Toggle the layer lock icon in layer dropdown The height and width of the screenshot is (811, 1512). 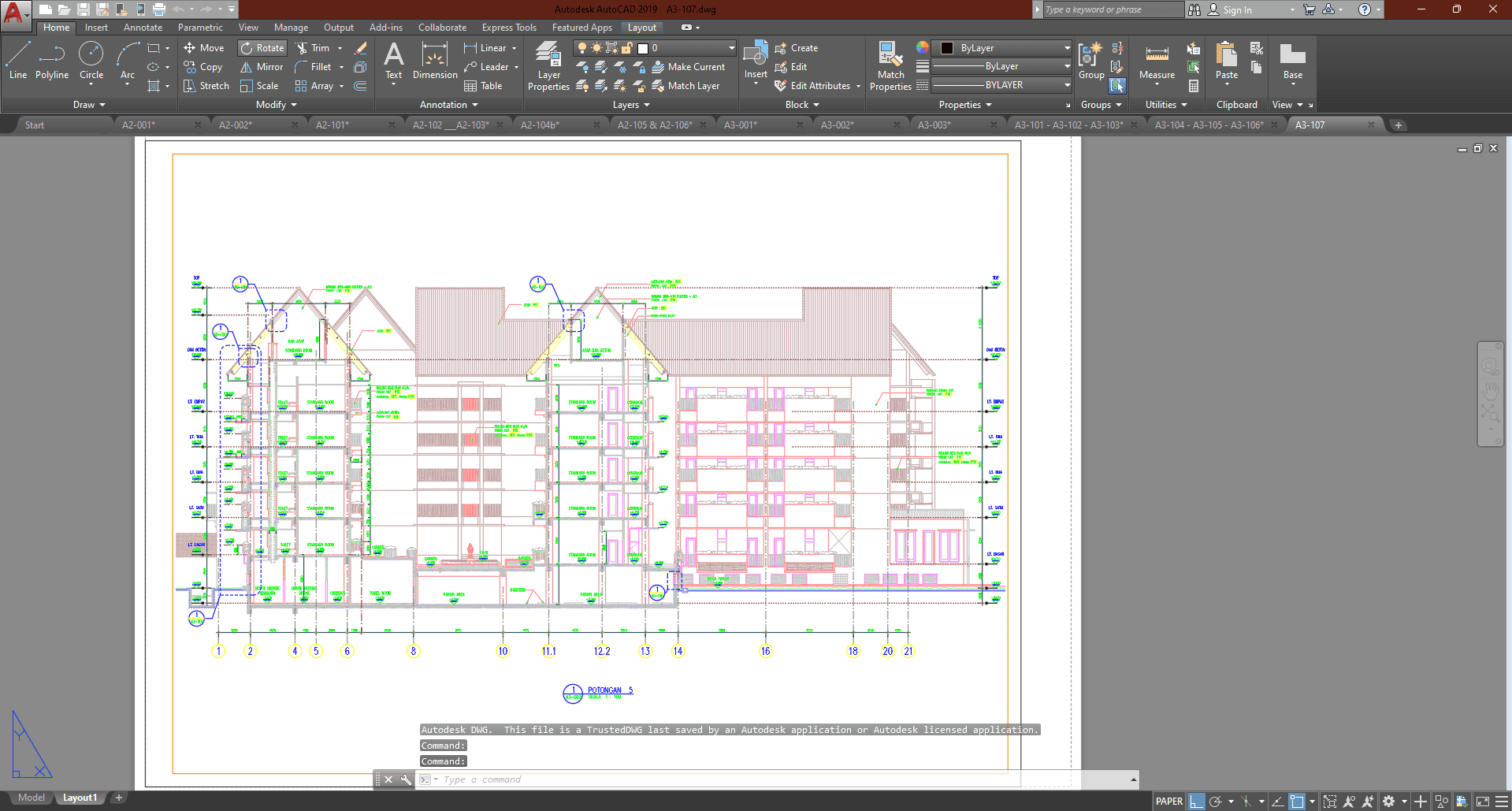point(627,48)
